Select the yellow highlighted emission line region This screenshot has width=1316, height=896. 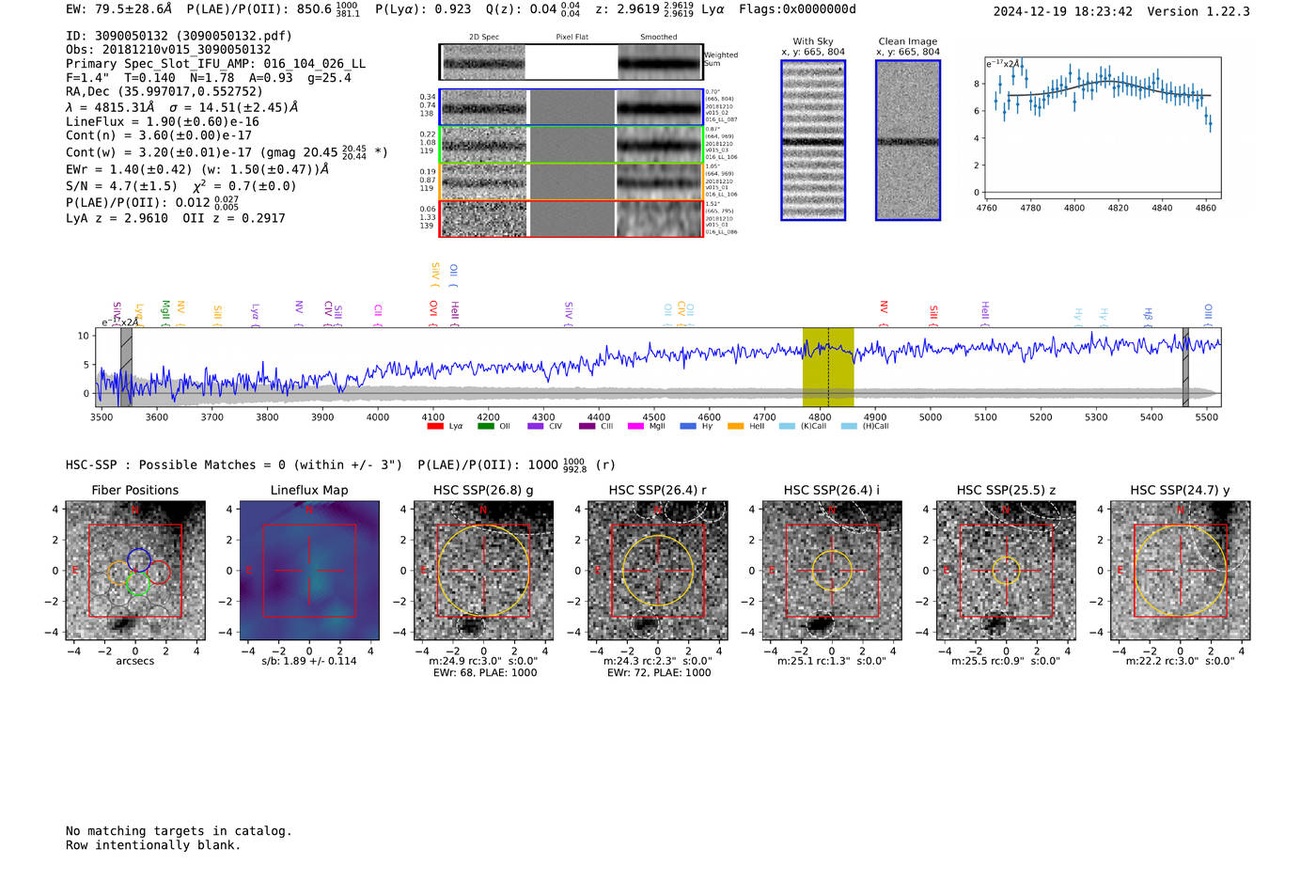pyautogui.click(x=828, y=367)
